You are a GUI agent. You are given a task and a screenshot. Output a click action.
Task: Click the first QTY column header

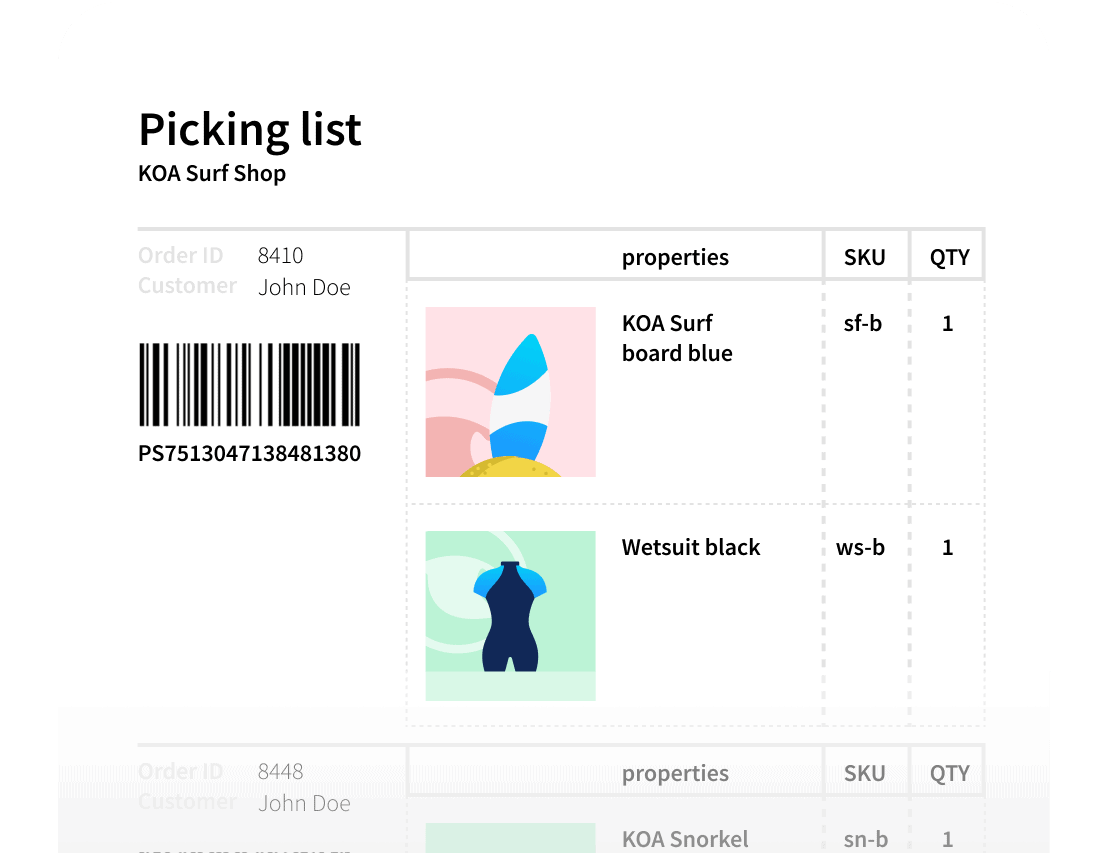949,257
